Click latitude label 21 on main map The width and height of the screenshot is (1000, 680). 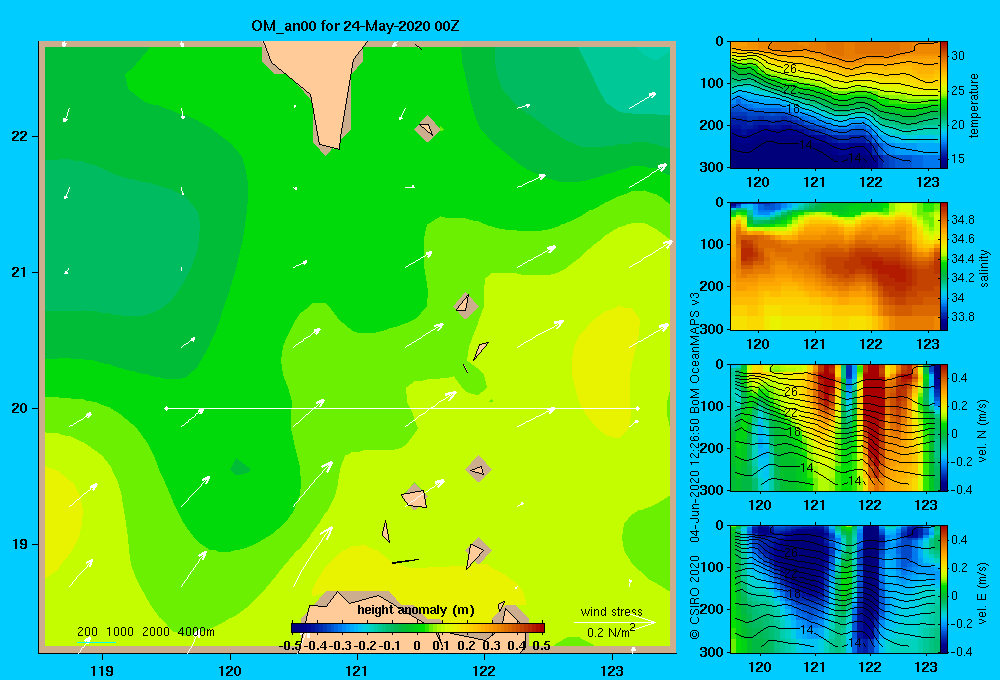point(19,272)
